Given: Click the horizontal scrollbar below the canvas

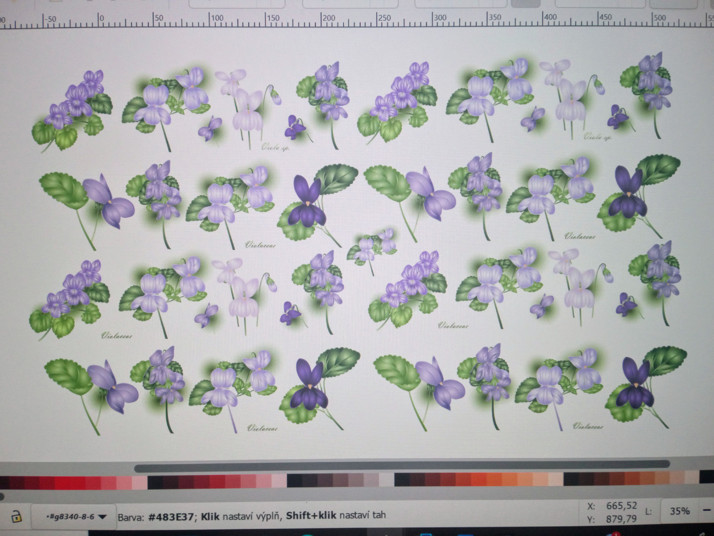Looking at the screenshot, I should point(400,466).
